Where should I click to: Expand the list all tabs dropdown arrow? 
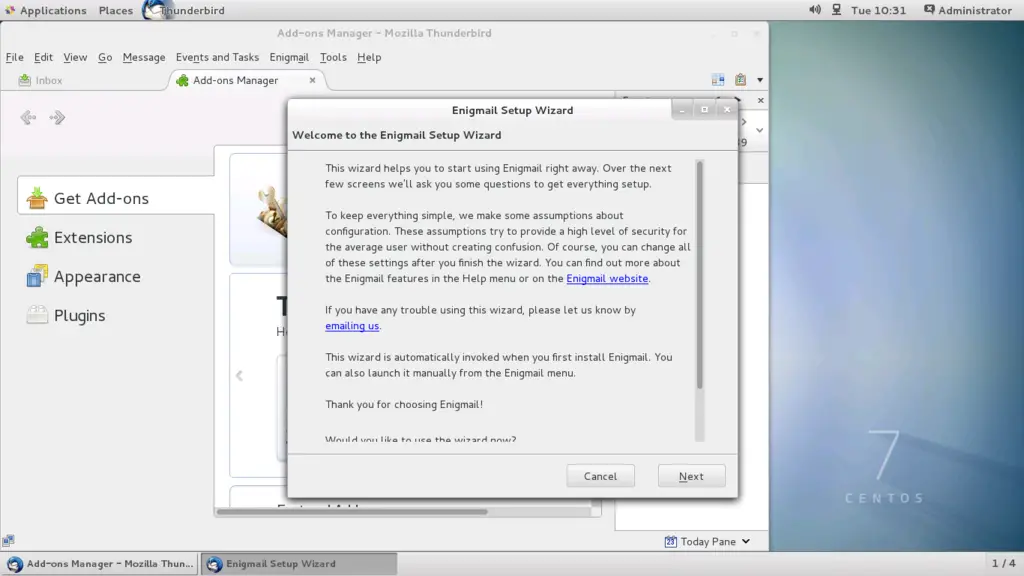click(760, 80)
